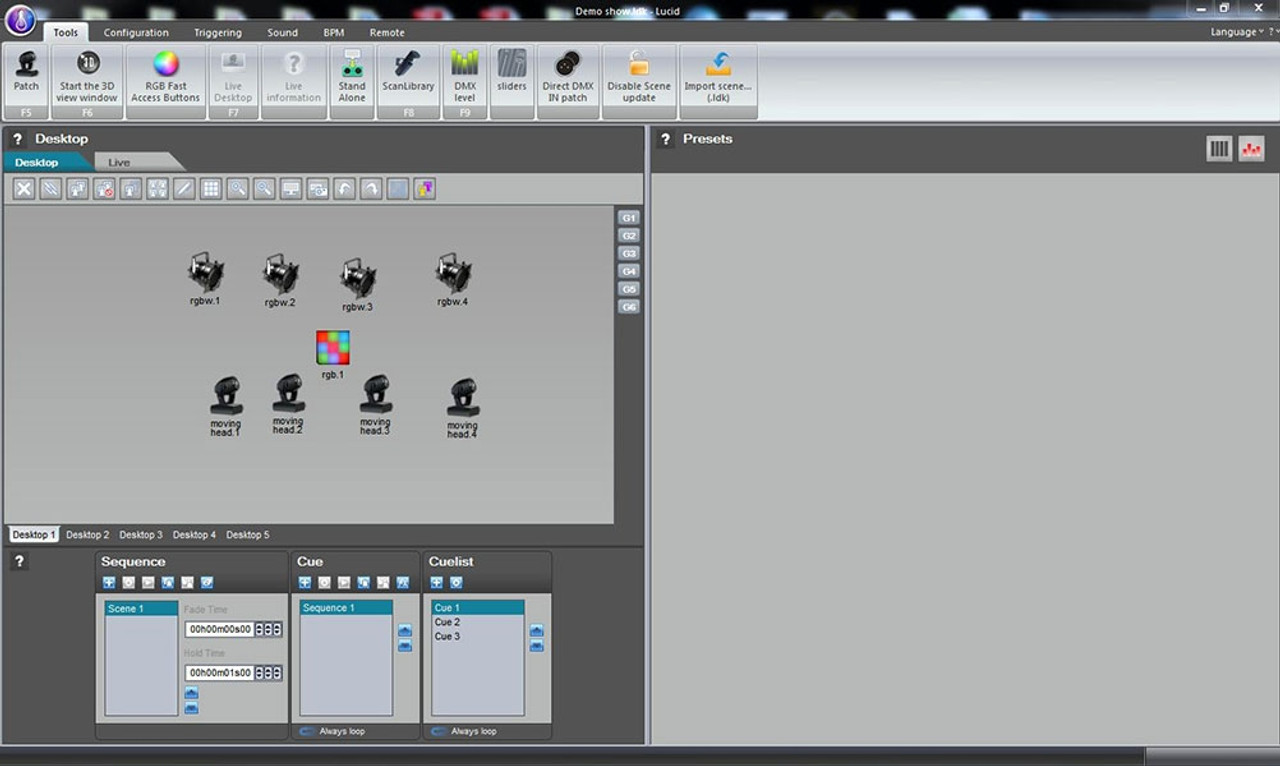Viewport: 1280px width, 766px height.
Task: Click the line tool icon in Desktop toolbar
Action: [x=184, y=188]
